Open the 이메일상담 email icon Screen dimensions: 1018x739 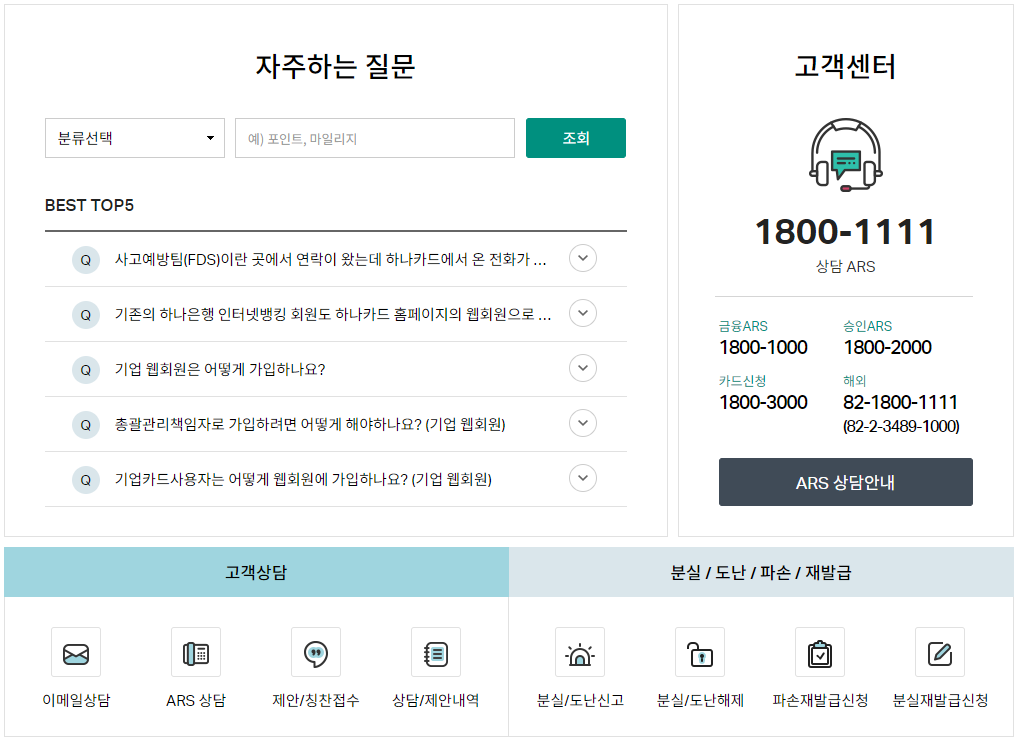coord(76,652)
